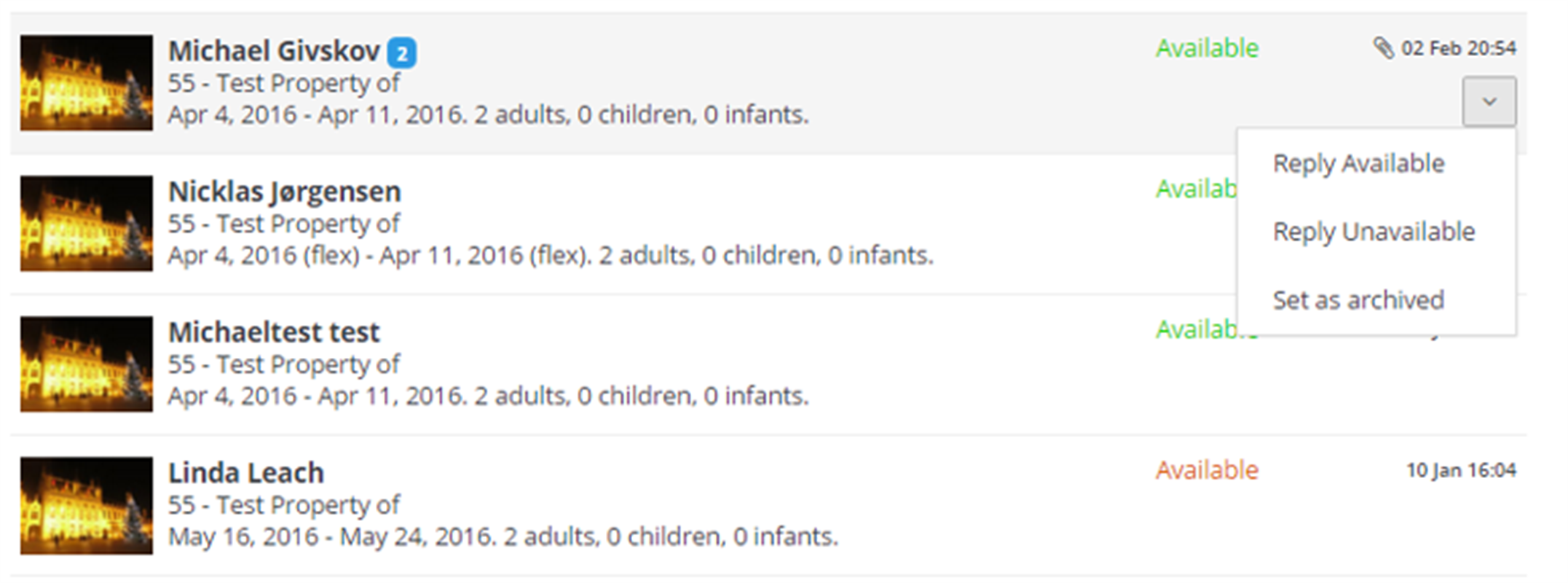Choose Reply Available from the menu
The image size is (1568, 583).
tap(1358, 163)
